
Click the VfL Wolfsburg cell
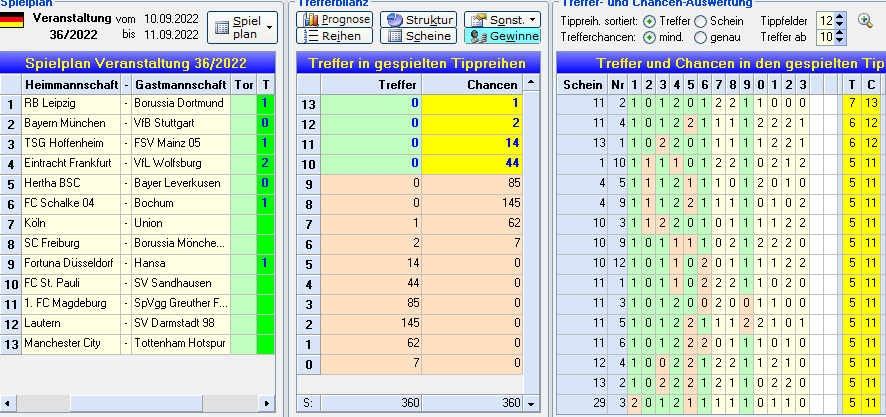(x=181, y=163)
